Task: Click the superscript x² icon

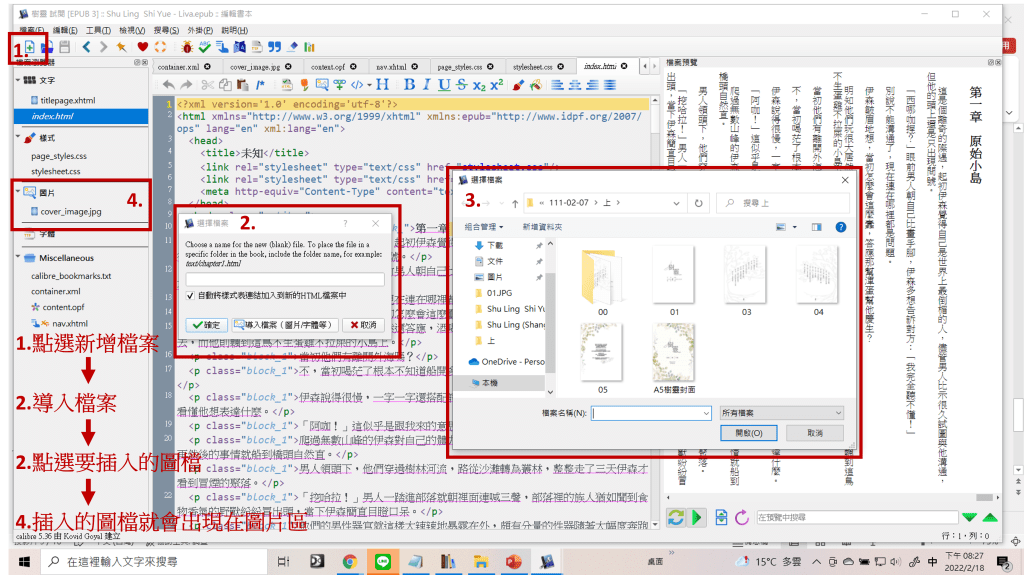Action: pos(496,85)
